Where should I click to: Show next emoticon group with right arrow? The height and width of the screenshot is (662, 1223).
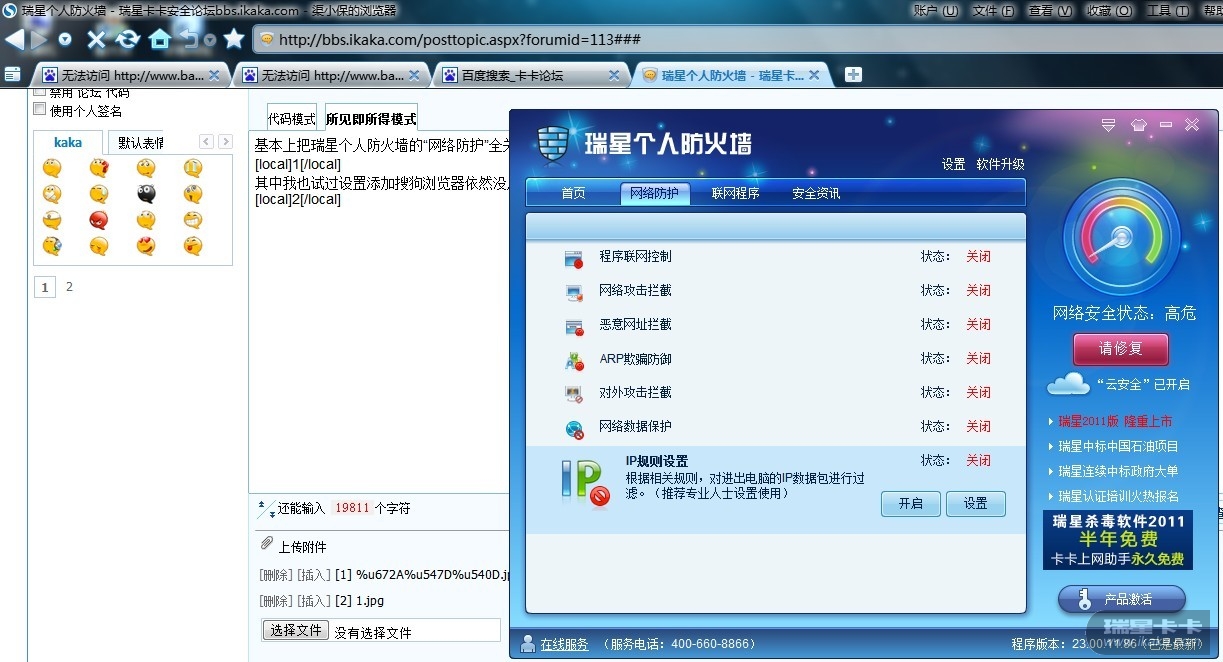click(x=225, y=142)
